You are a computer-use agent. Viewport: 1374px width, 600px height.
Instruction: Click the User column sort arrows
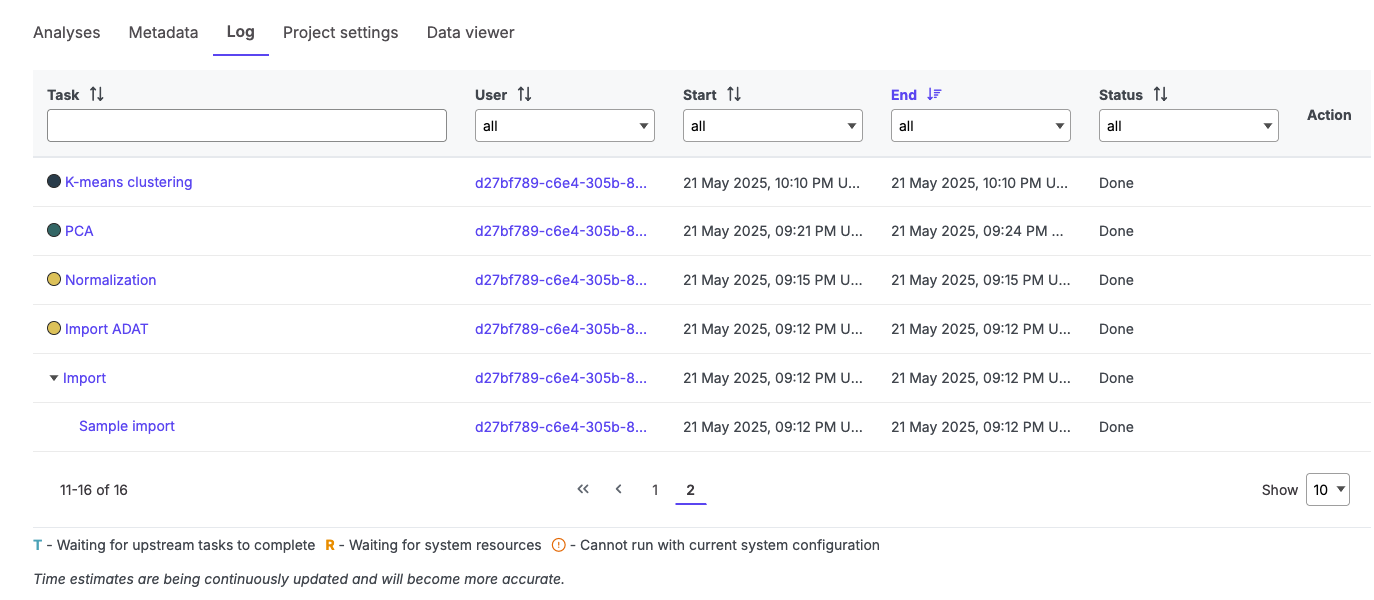click(x=524, y=94)
